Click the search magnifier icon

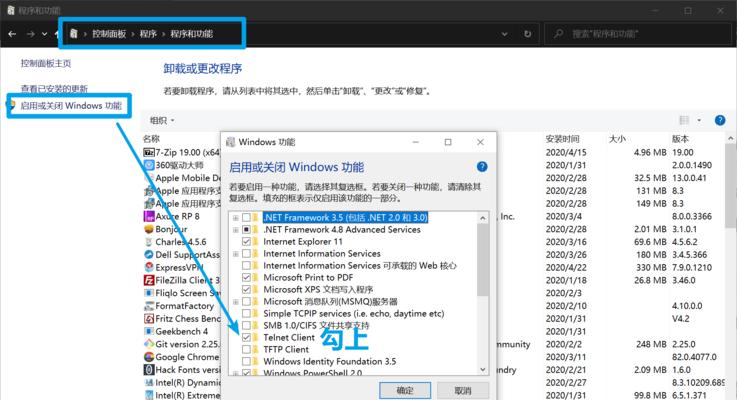tap(558, 34)
